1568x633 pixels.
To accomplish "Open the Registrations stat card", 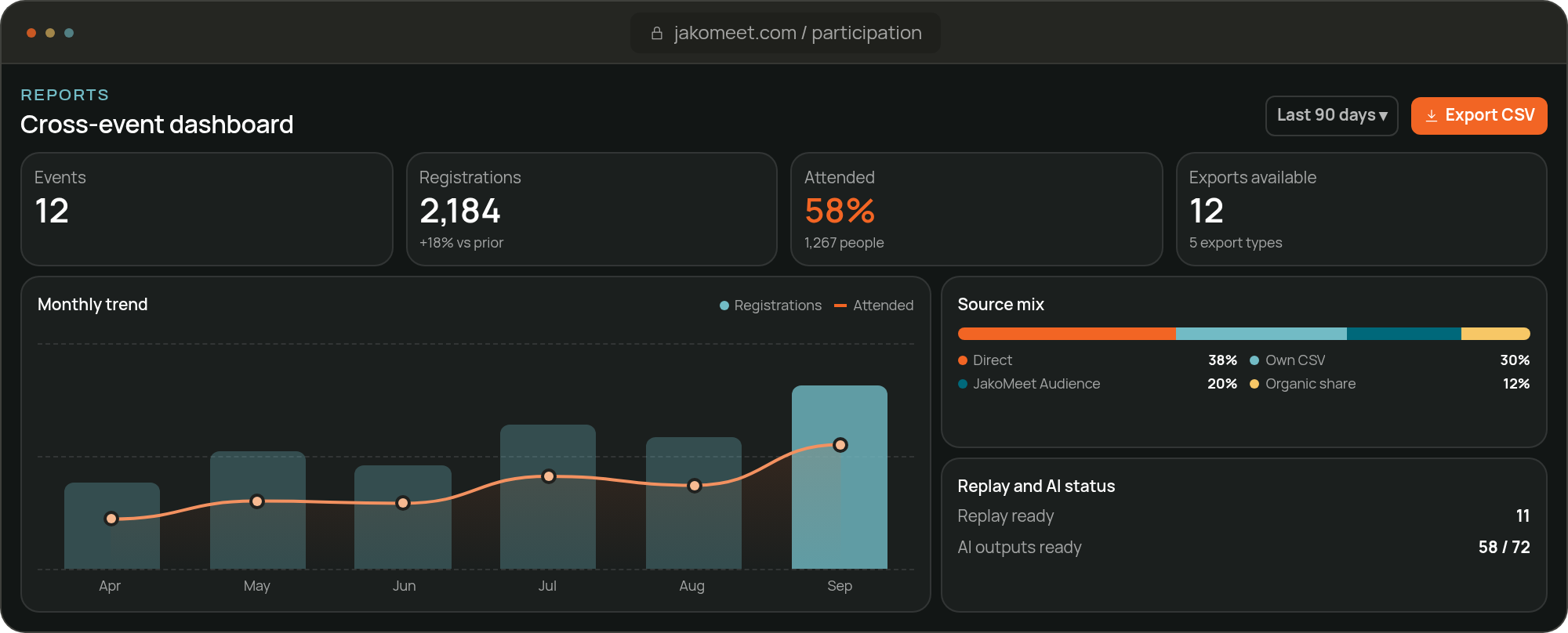I will [592, 209].
